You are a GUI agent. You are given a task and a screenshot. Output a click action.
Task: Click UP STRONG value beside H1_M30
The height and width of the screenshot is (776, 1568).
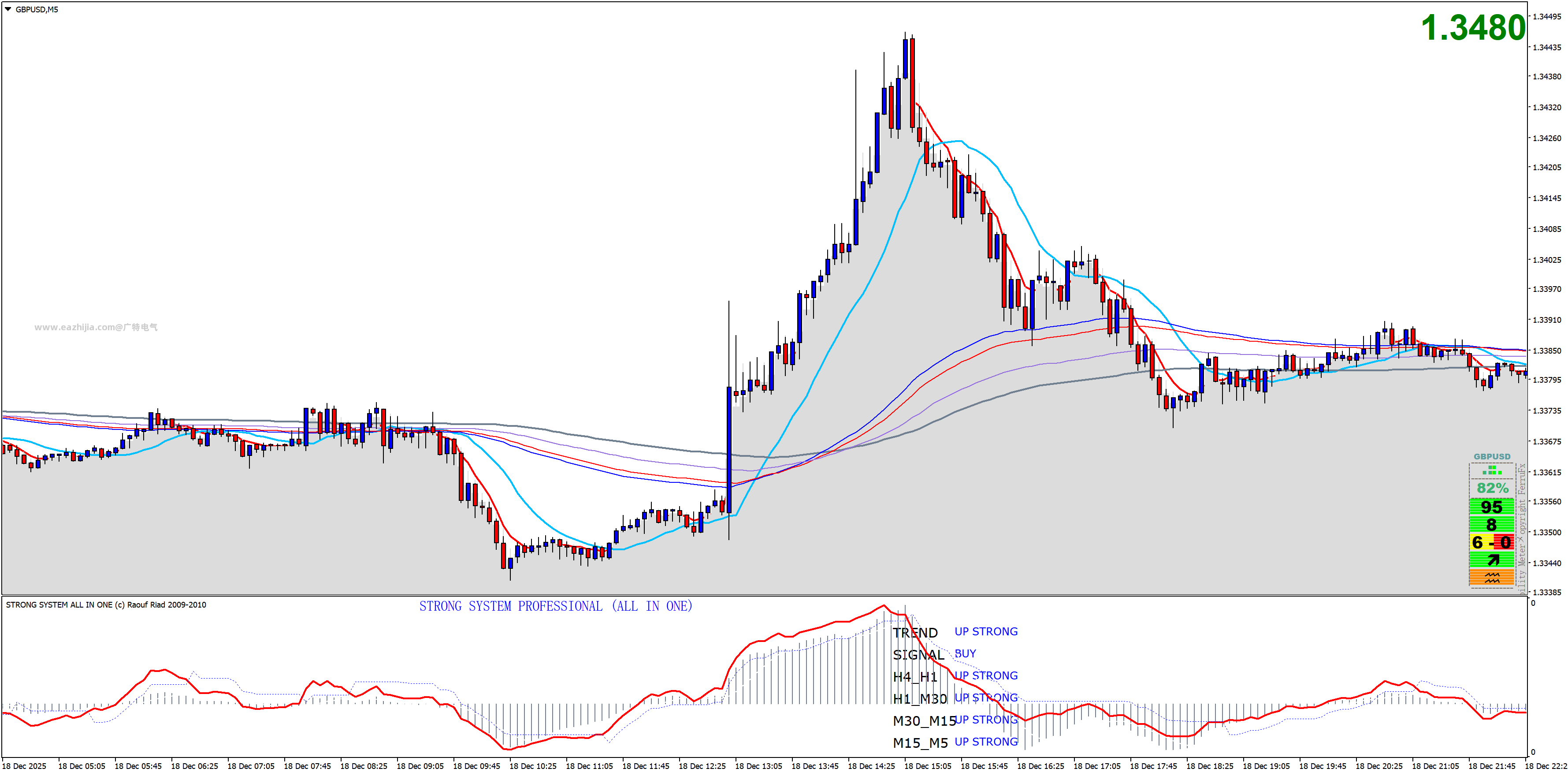[x=985, y=698]
